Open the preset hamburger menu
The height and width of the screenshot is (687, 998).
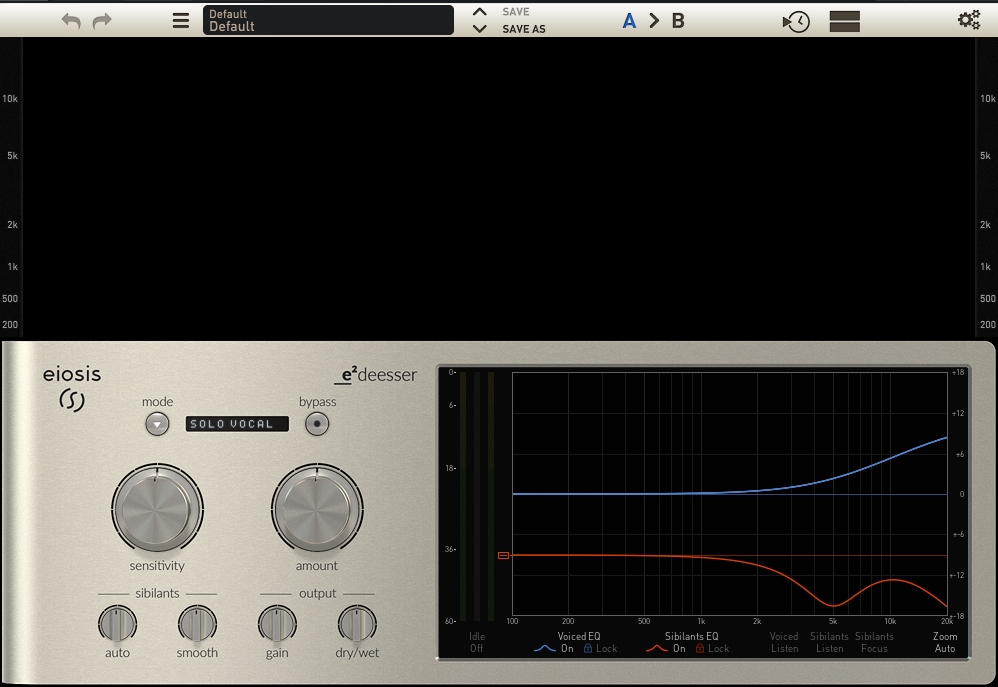tap(180, 20)
